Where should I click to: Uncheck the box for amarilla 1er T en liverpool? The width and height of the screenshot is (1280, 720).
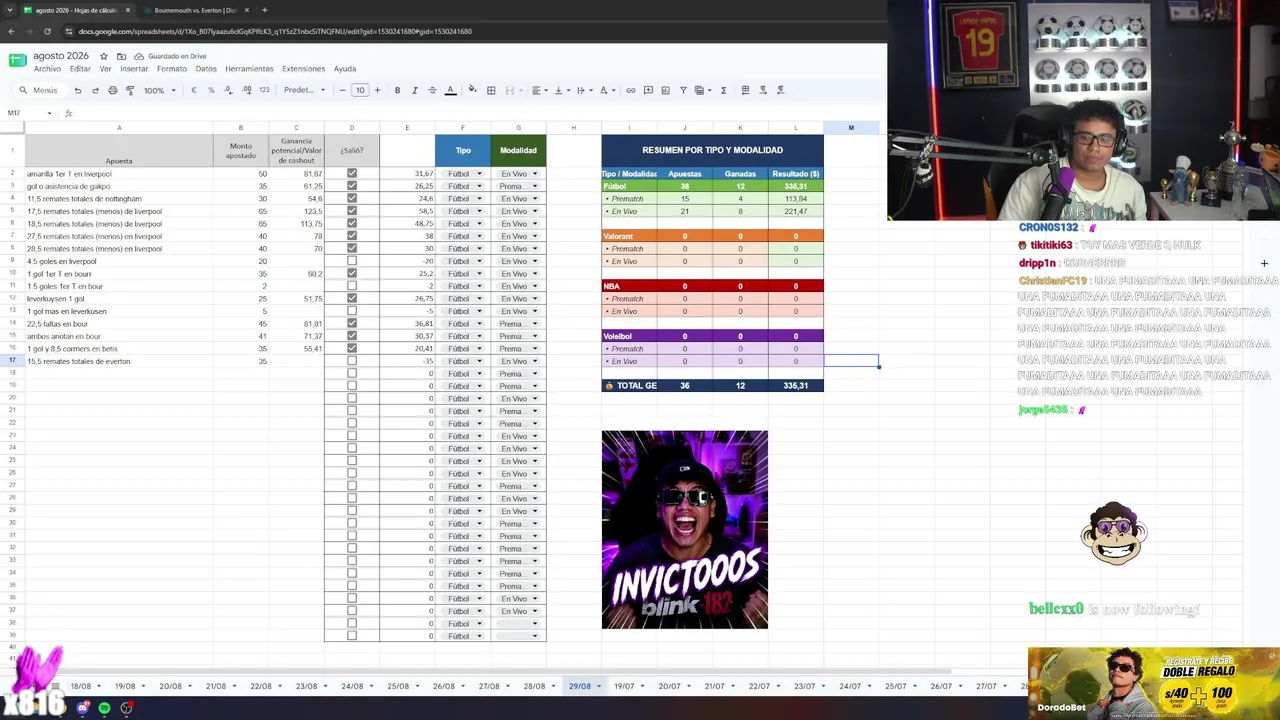(x=351, y=174)
